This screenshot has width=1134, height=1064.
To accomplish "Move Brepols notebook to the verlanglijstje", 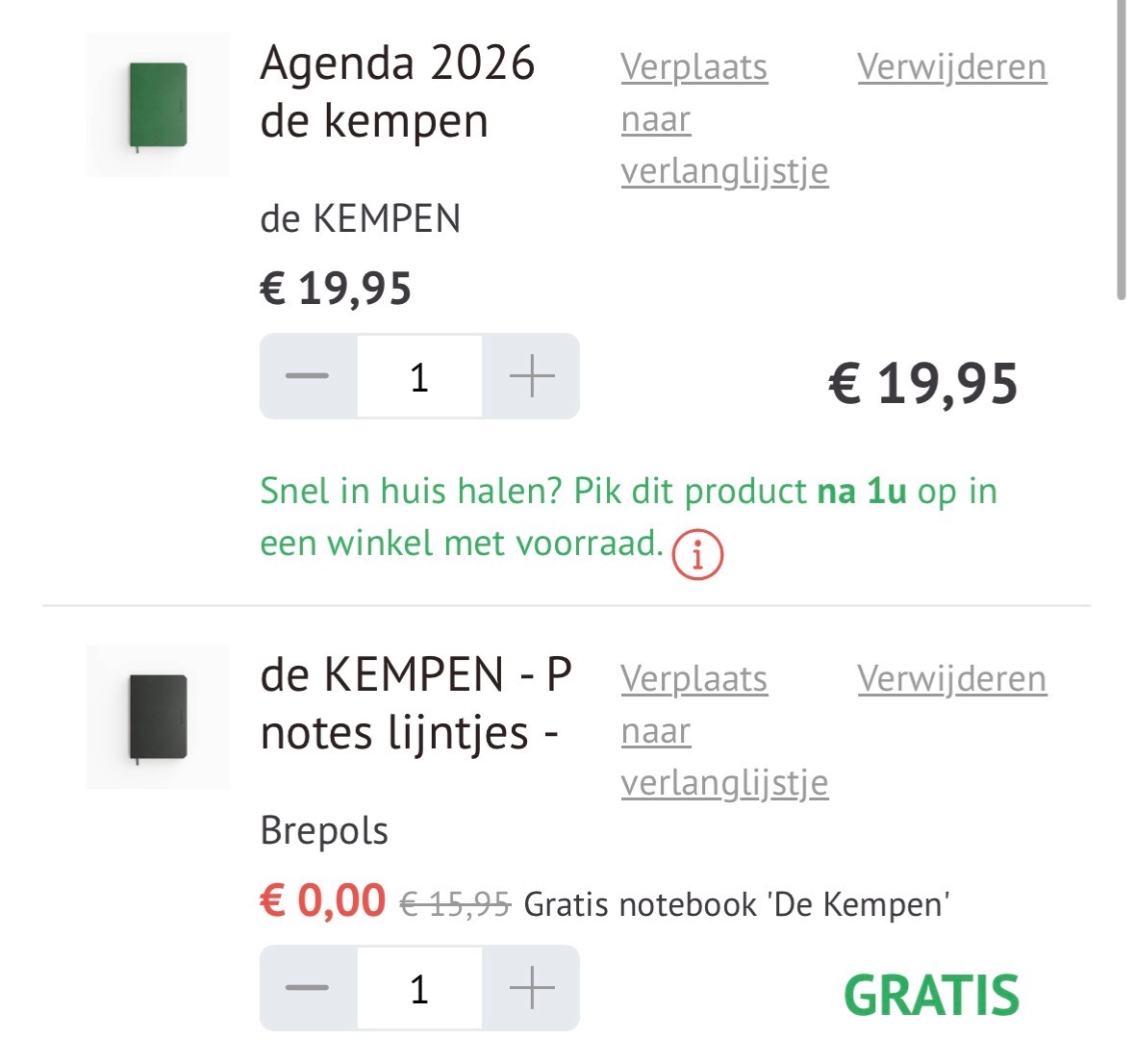I will (x=723, y=731).
